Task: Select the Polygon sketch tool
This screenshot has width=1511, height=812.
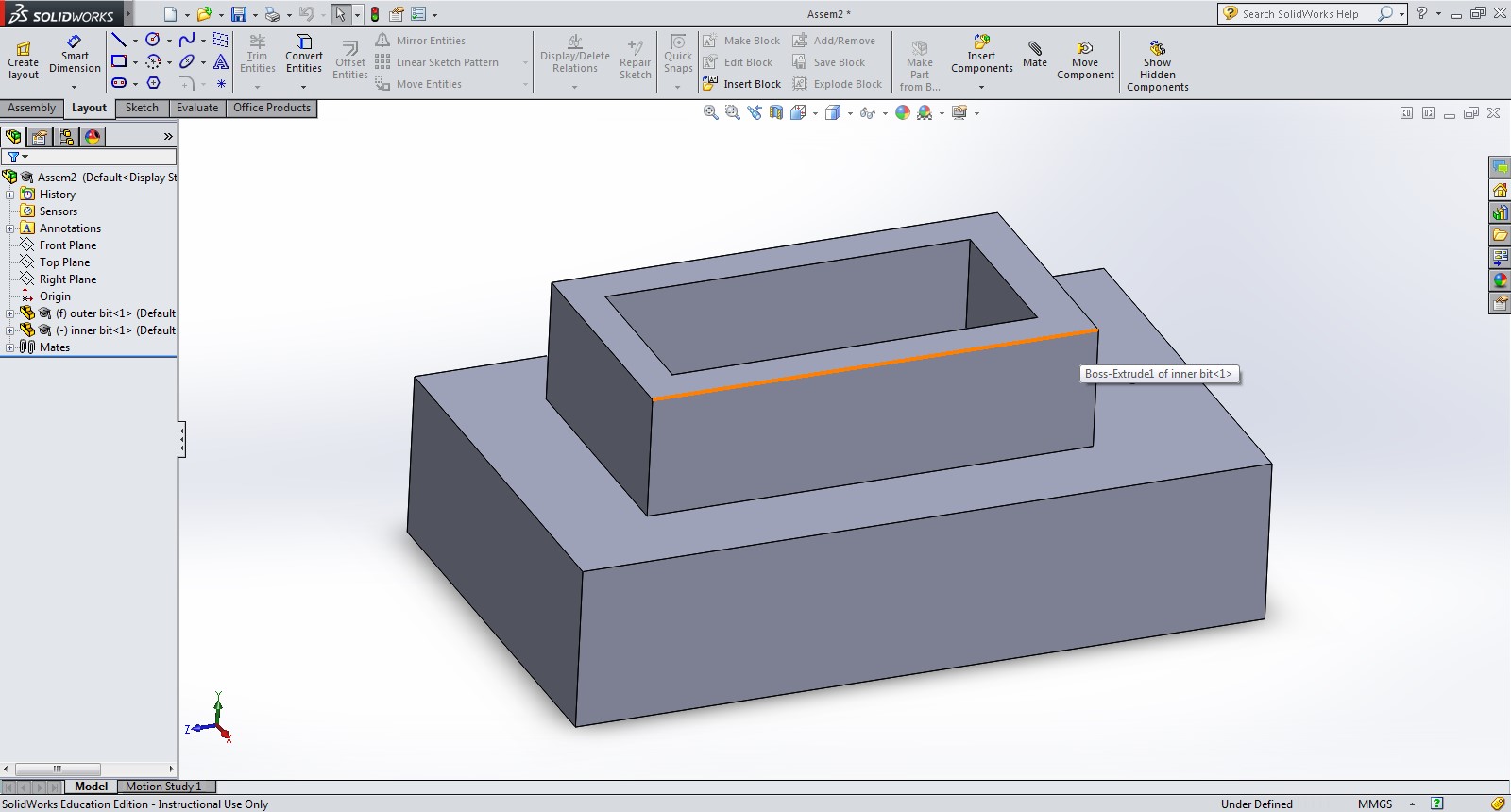Action: click(153, 83)
